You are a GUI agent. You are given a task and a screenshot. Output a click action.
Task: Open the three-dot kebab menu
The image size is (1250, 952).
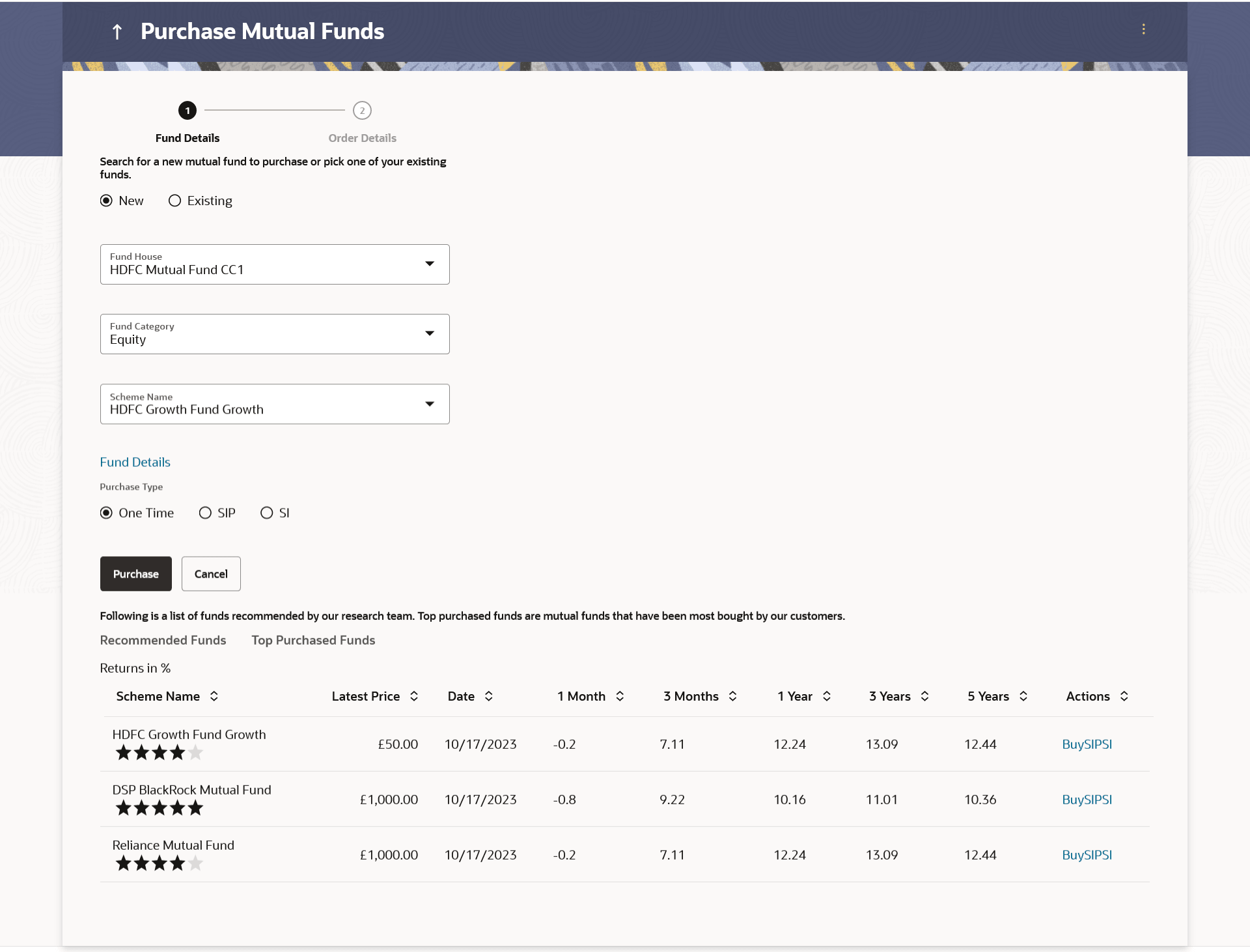point(1143,29)
